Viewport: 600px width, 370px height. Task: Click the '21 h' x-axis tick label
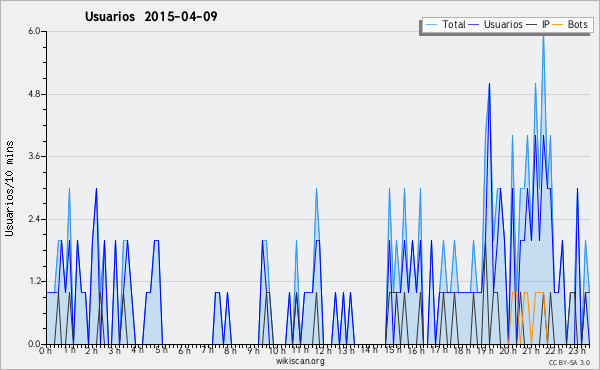[531, 350]
